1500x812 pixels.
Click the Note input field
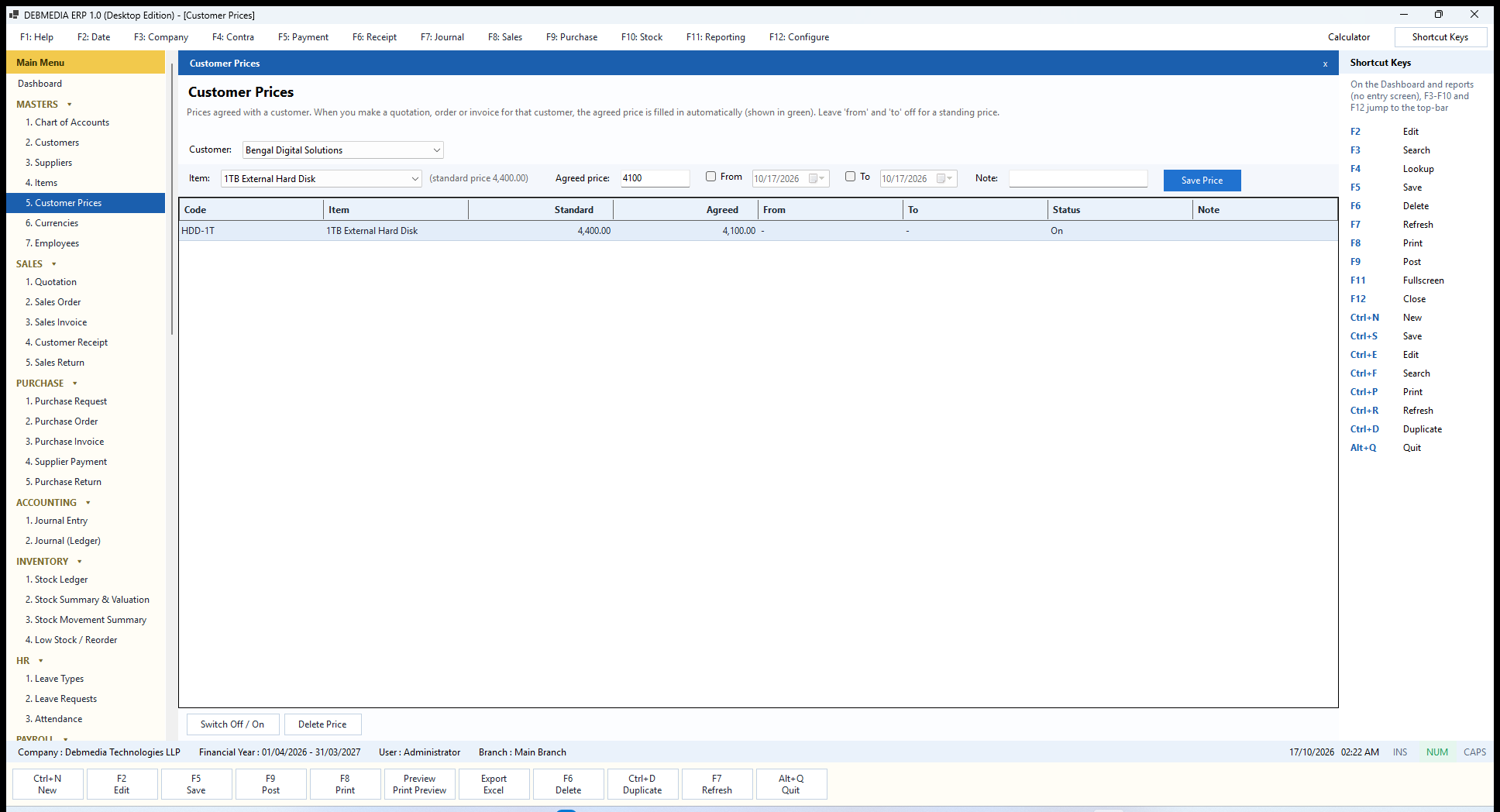[x=1078, y=178]
